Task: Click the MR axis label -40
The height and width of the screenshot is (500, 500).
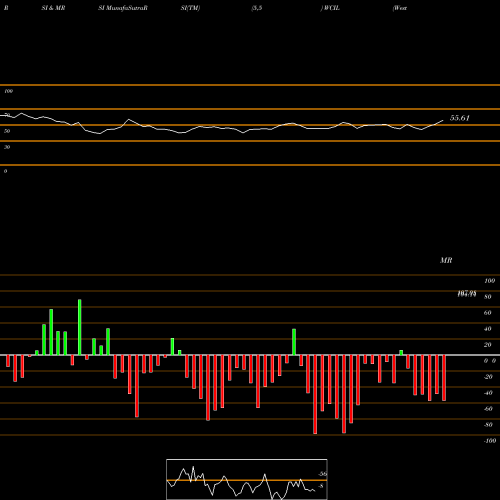Action: (488, 393)
